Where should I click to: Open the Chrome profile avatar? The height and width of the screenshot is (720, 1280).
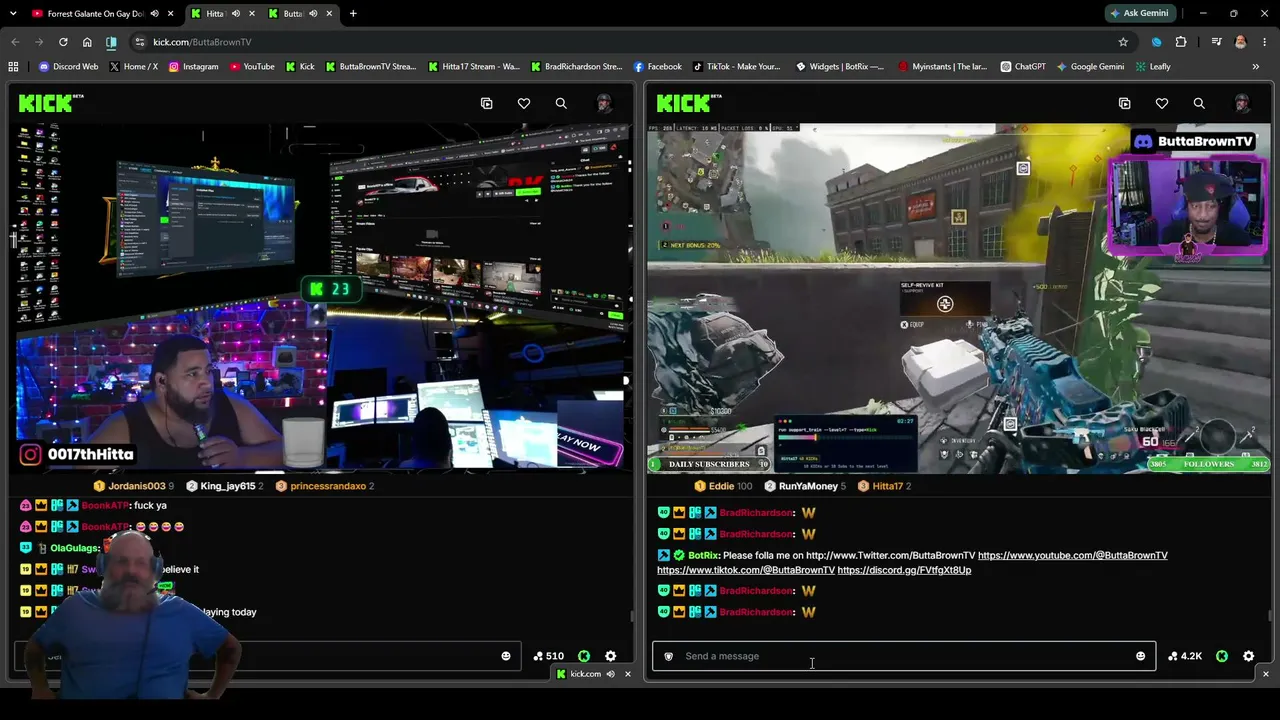[1240, 42]
